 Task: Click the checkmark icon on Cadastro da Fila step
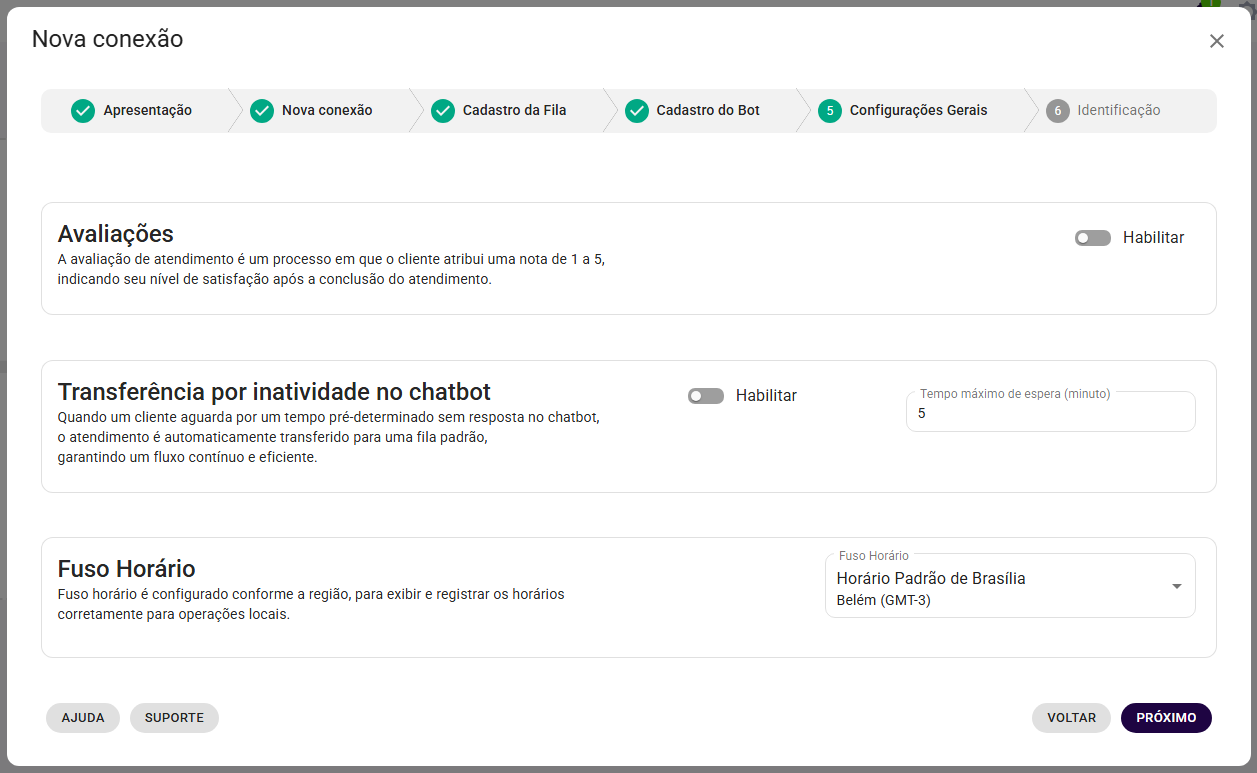coord(443,110)
